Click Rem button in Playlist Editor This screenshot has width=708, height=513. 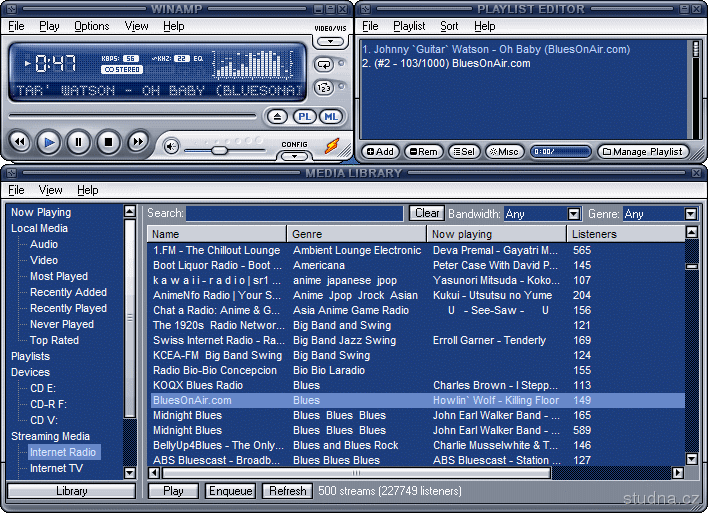click(x=424, y=152)
